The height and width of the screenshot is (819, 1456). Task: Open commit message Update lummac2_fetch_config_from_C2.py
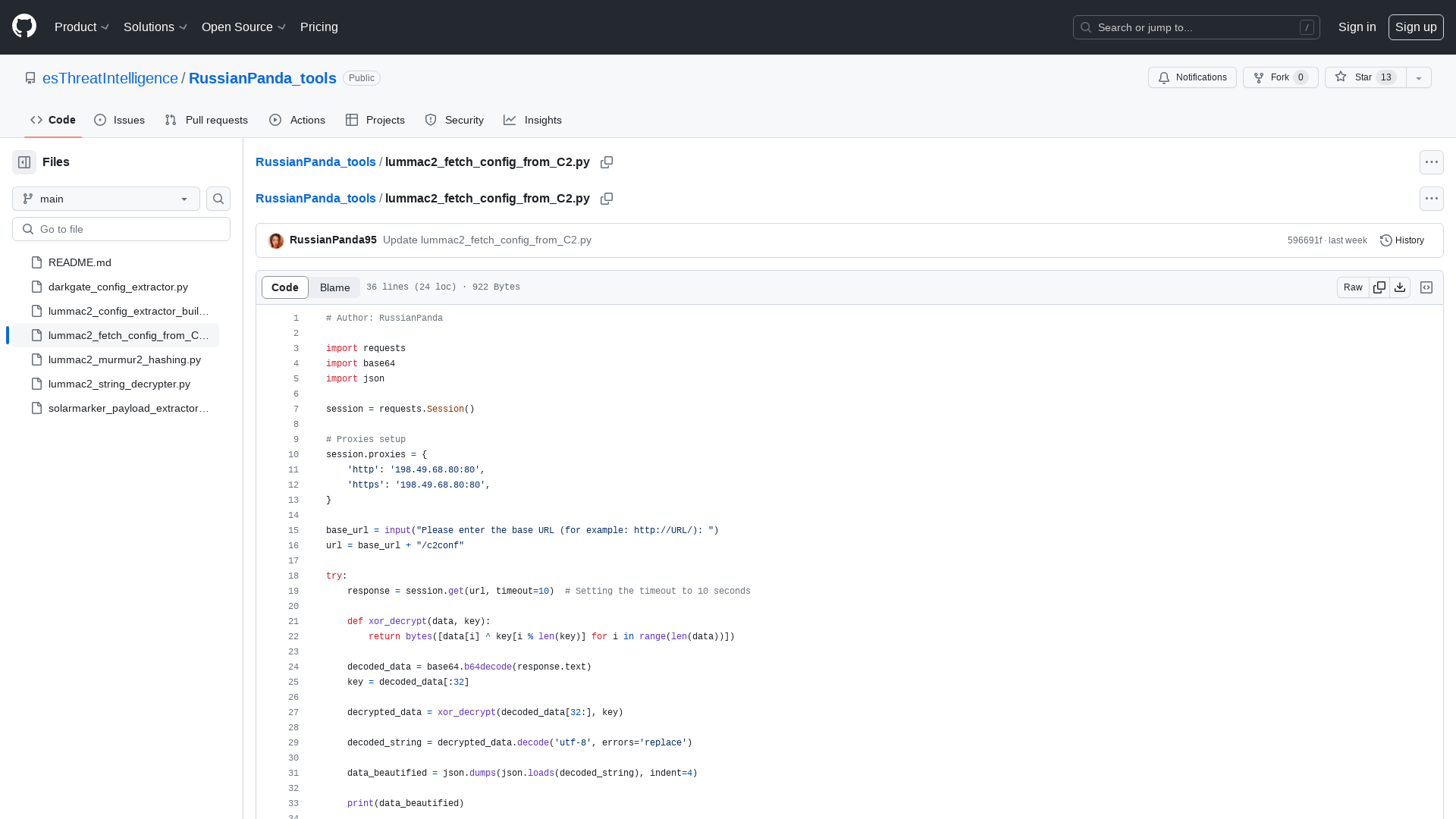pos(487,240)
